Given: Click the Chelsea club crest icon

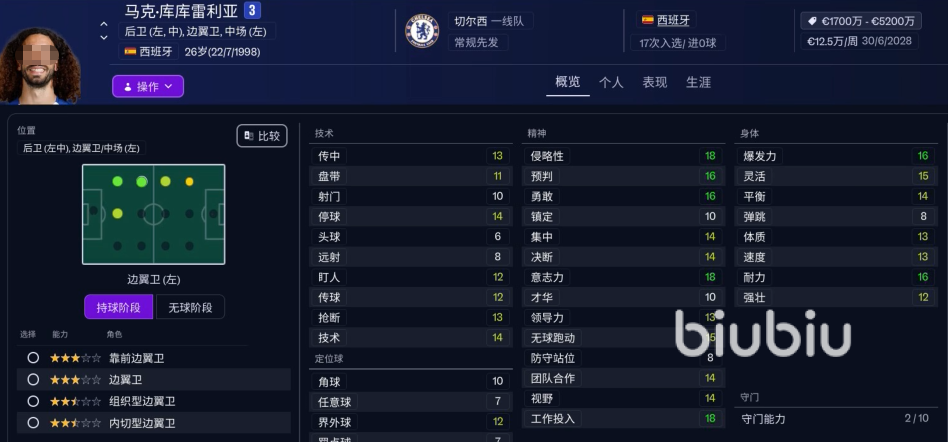Looking at the screenshot, I should tap(421, 31).
